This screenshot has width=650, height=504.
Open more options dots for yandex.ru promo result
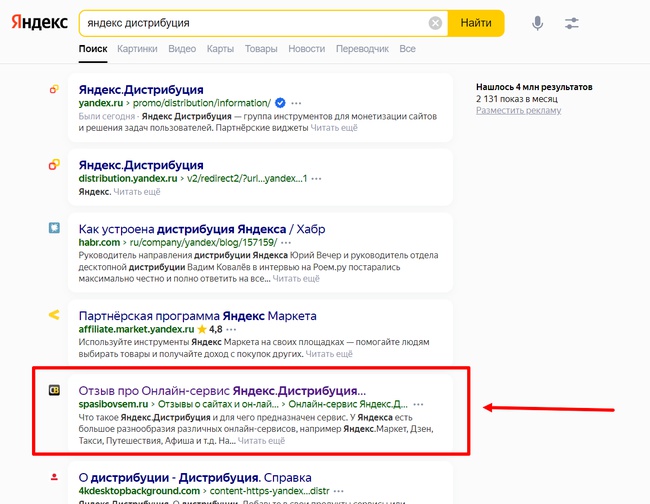(x=296, y=103)
